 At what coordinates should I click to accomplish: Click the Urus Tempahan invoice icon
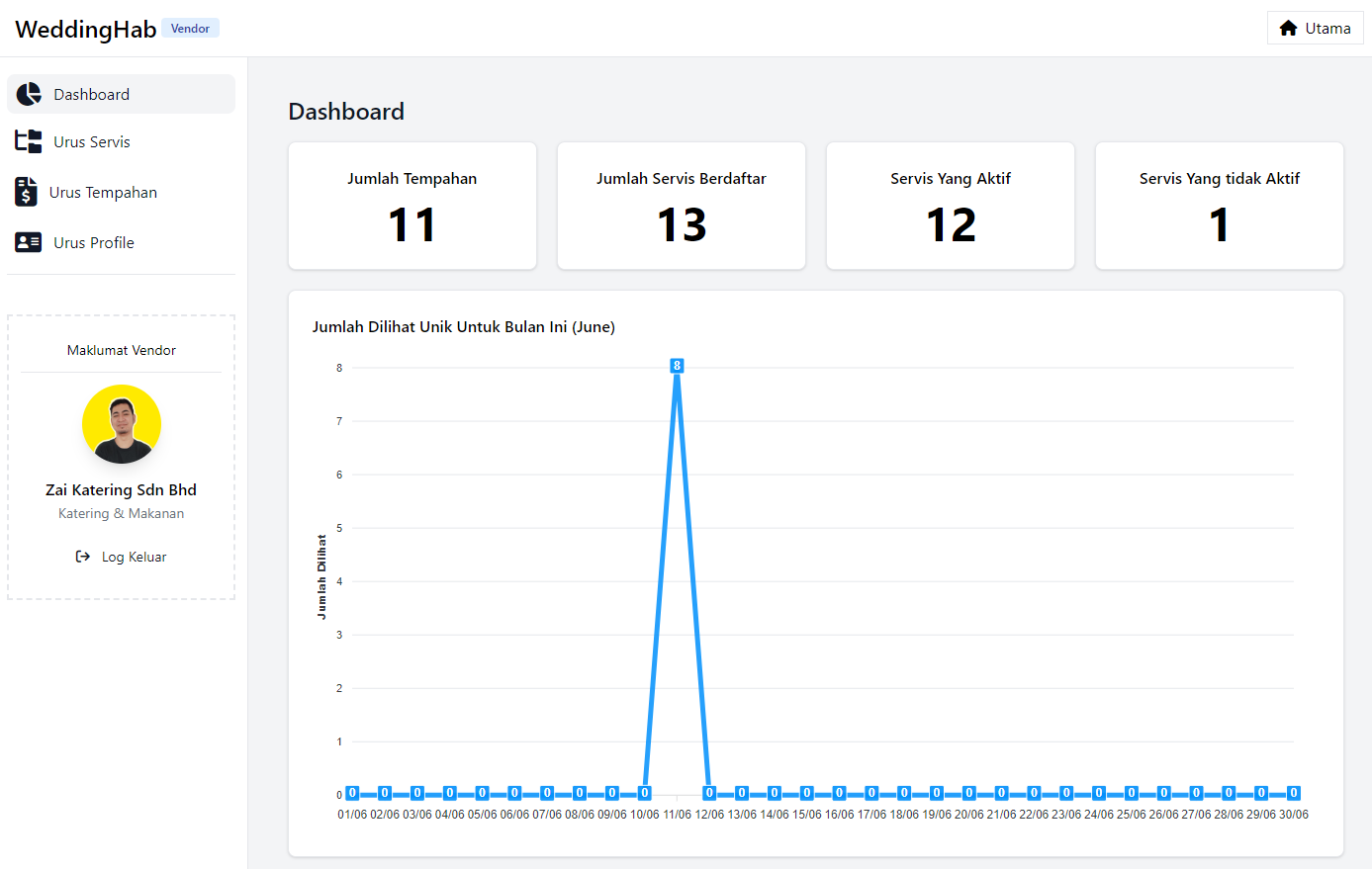pyautogui.click(x=26, y=192)
